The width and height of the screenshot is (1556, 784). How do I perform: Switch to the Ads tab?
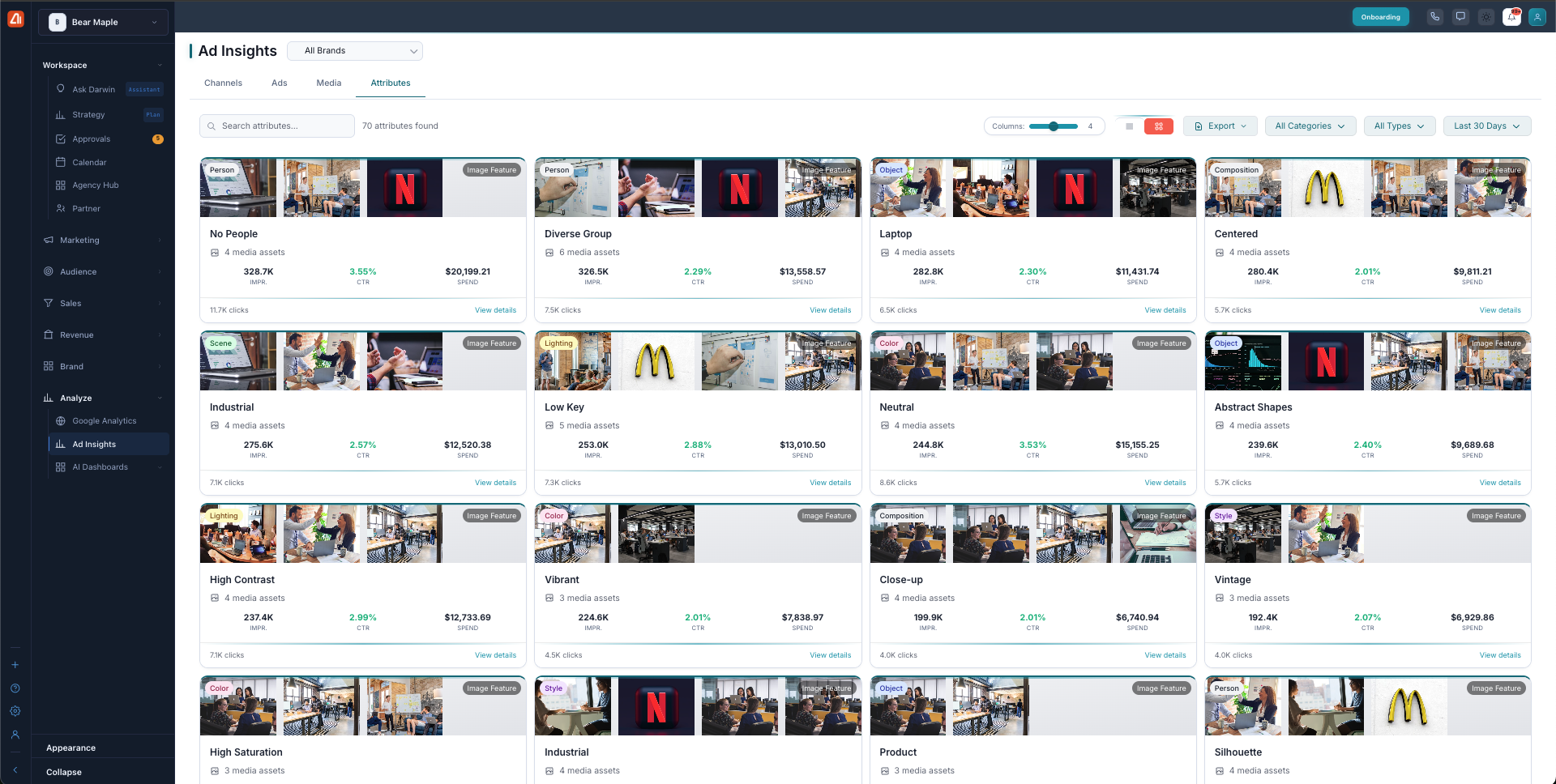pos(280,83)
